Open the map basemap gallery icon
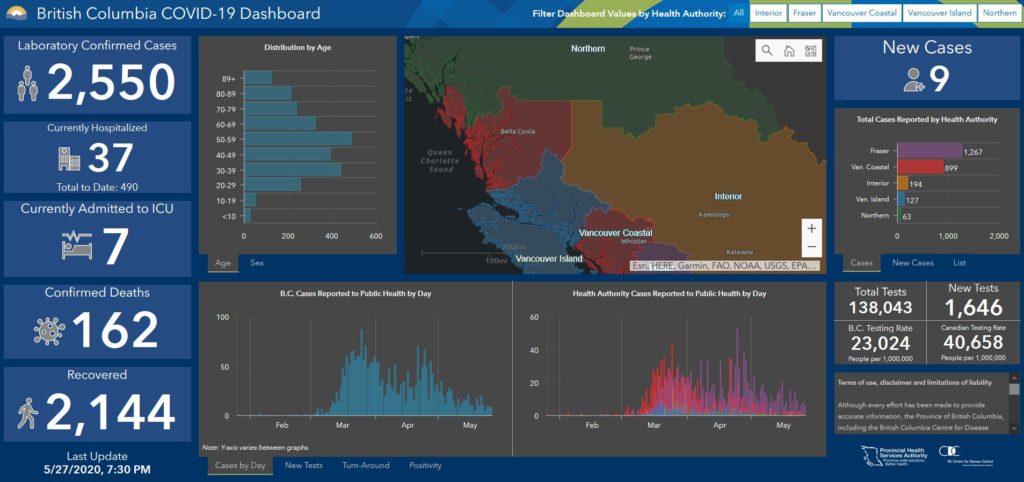Image resolution: width=1024 pixels, height=482 pixels. pyautogui.click(x=810, y=51)
